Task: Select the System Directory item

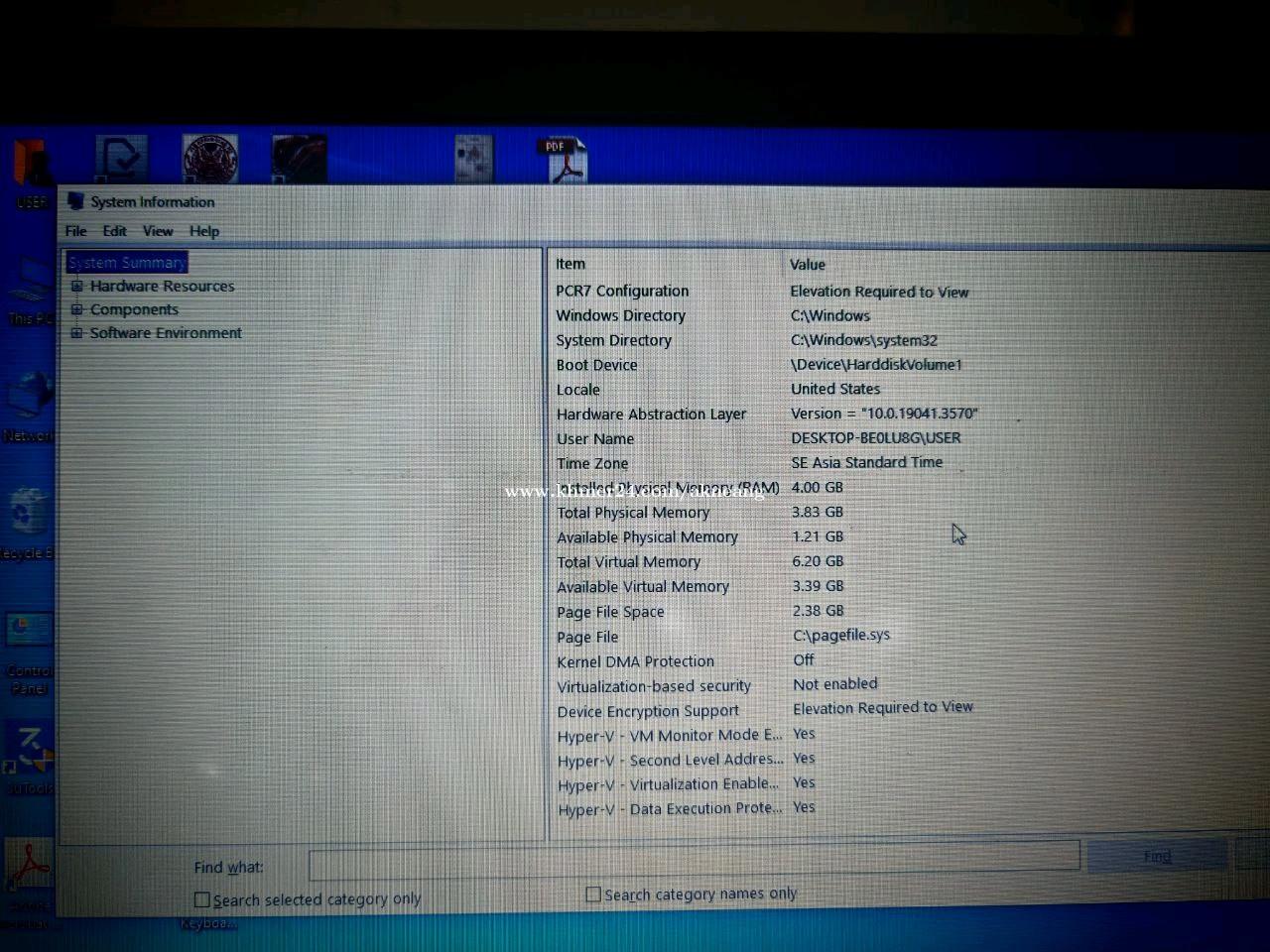Action: (614, 340)
